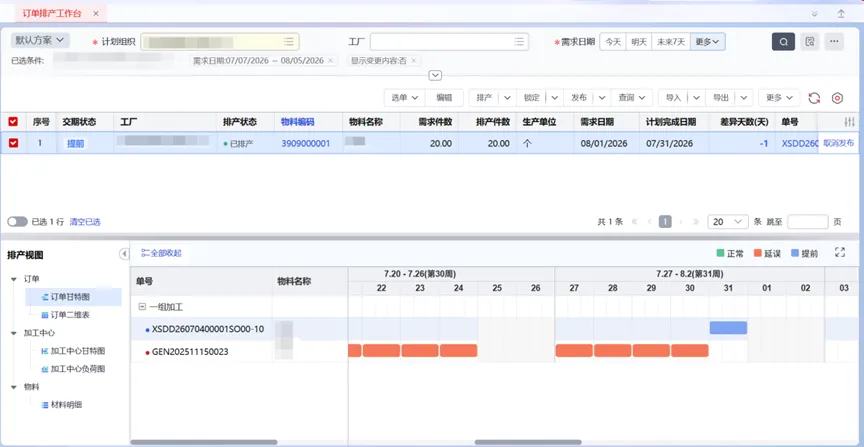
Task: Remove the 显示变更内容:否 filter tag
Action: pyautogui.click(x=413, y=61)
